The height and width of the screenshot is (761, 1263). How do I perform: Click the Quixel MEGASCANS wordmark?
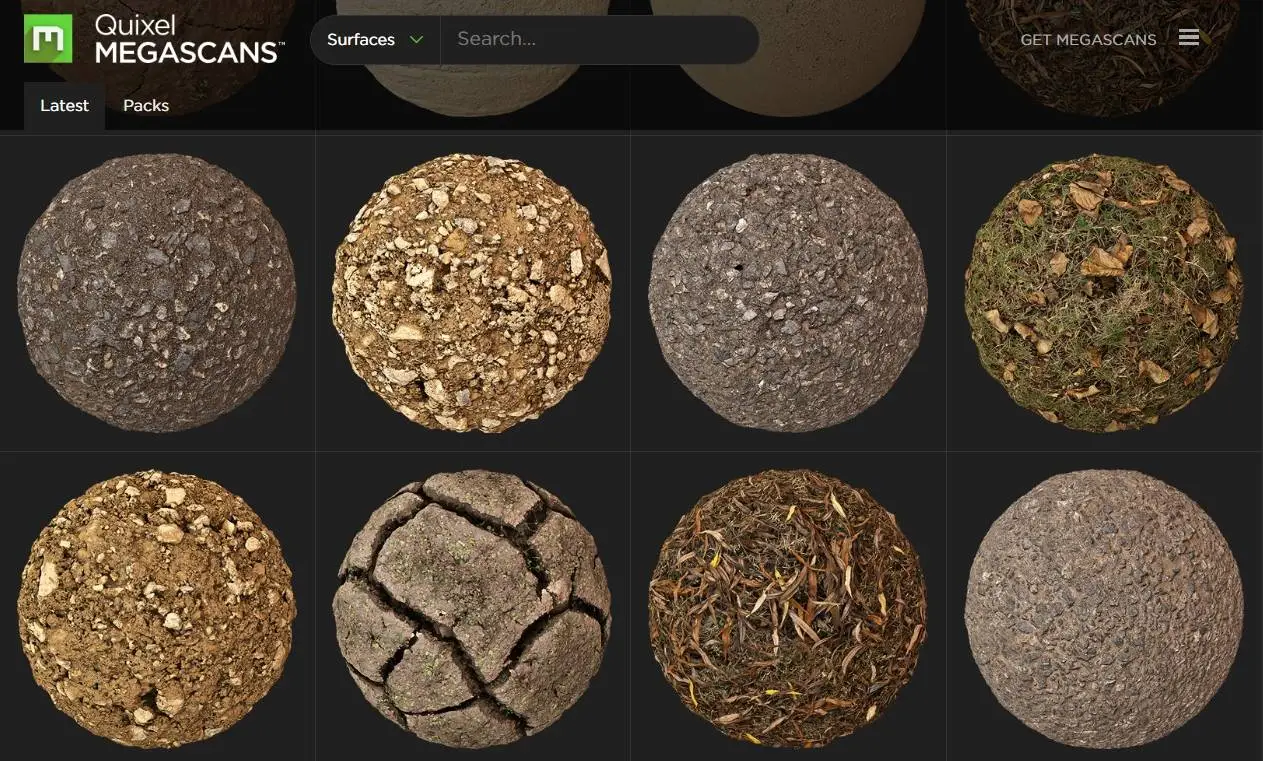pos(190,39)
